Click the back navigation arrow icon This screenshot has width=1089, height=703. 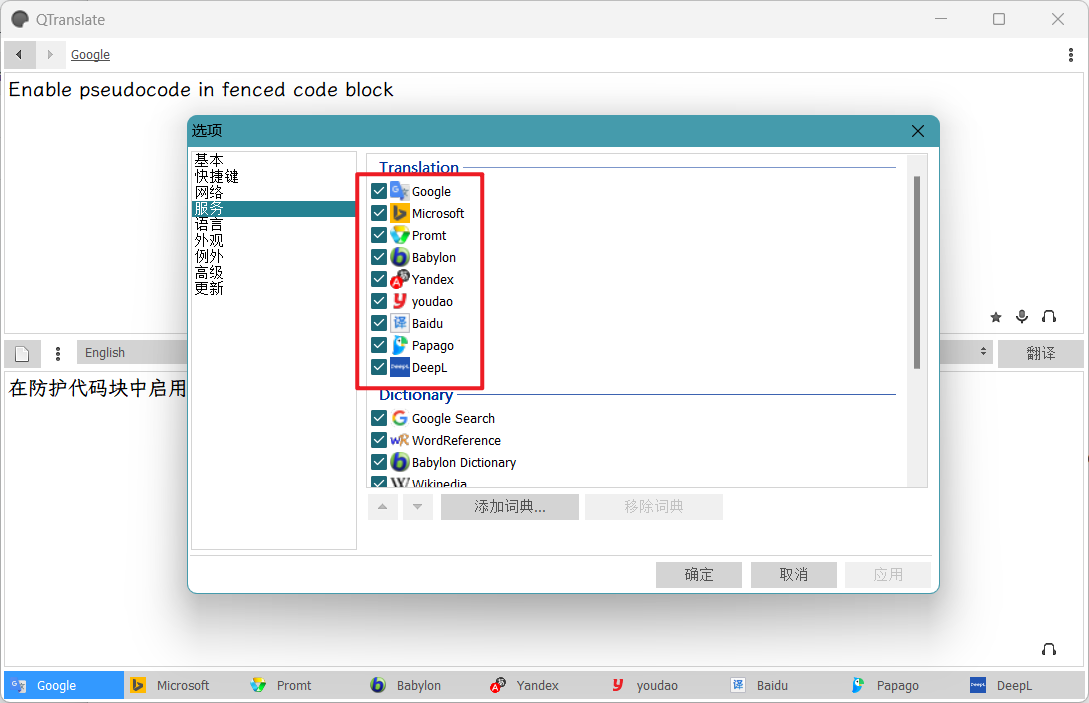tap(19, 54)
